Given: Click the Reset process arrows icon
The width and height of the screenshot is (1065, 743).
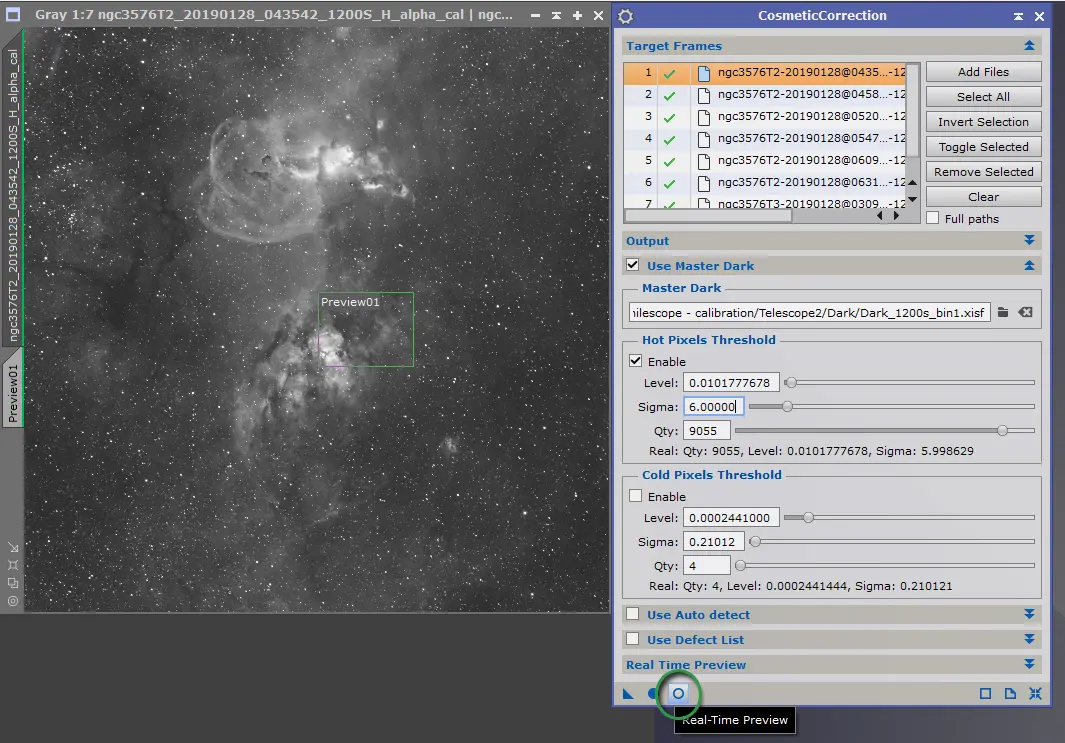Looking at the screenshot, I should coord(1035,693).
